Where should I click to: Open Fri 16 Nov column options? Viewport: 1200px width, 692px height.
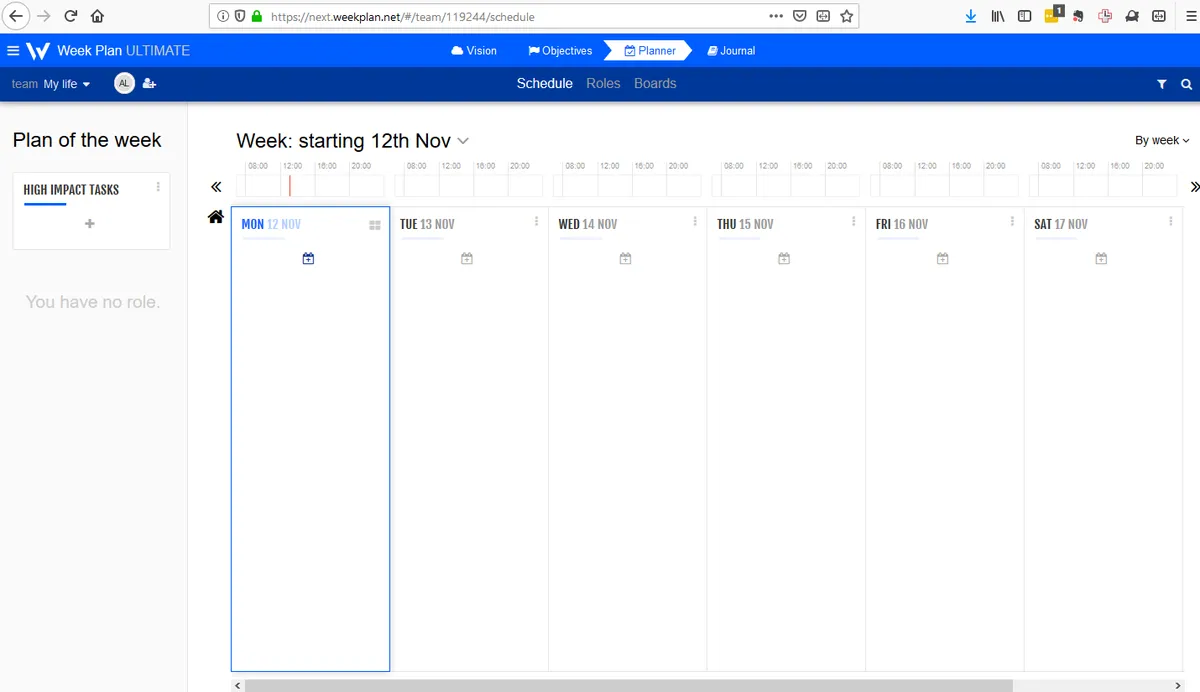(1012, 222)
